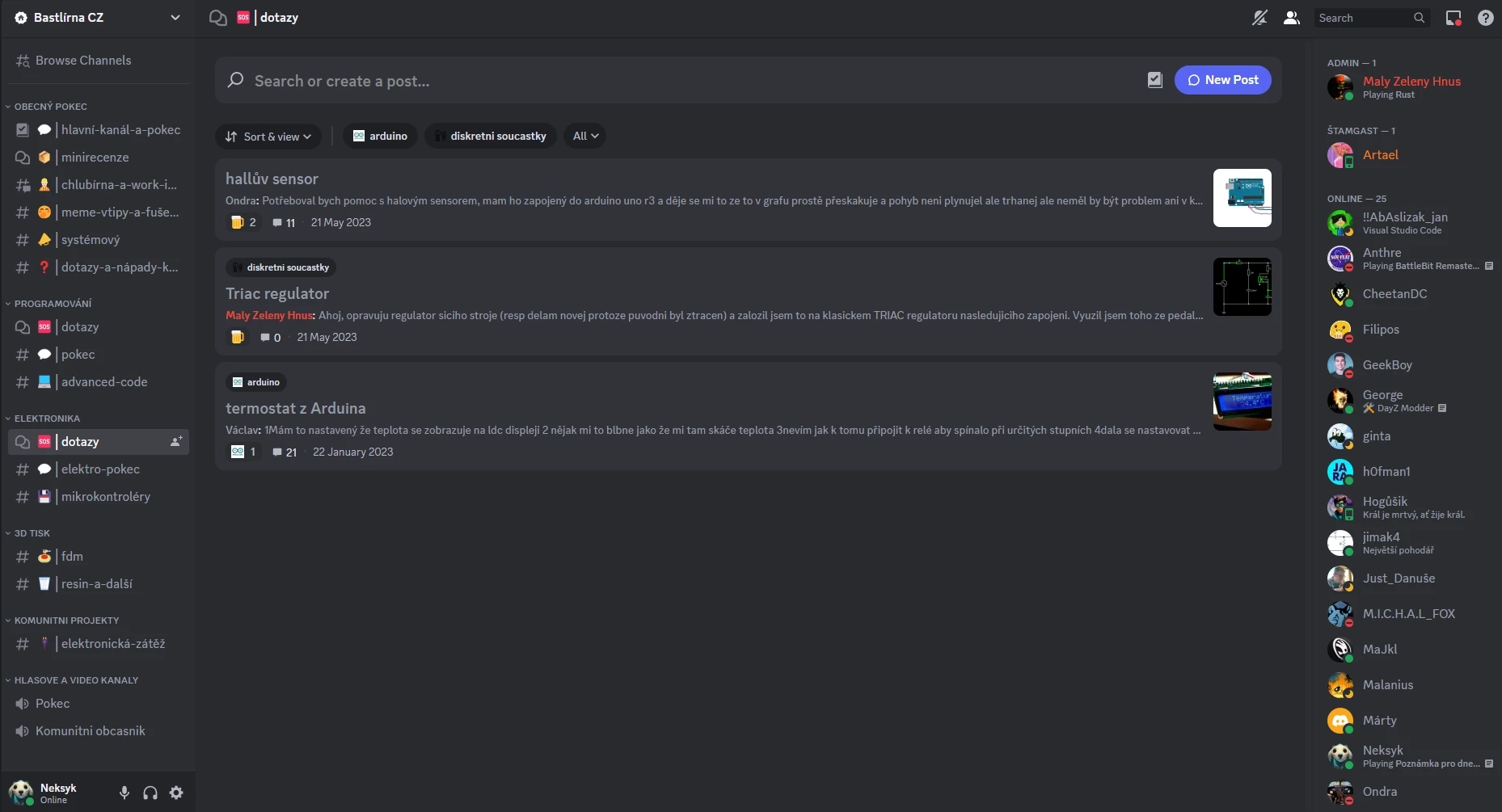1502x812 pixels.
Task: Open the inbox icon in header
Action: pos(1453,18)
